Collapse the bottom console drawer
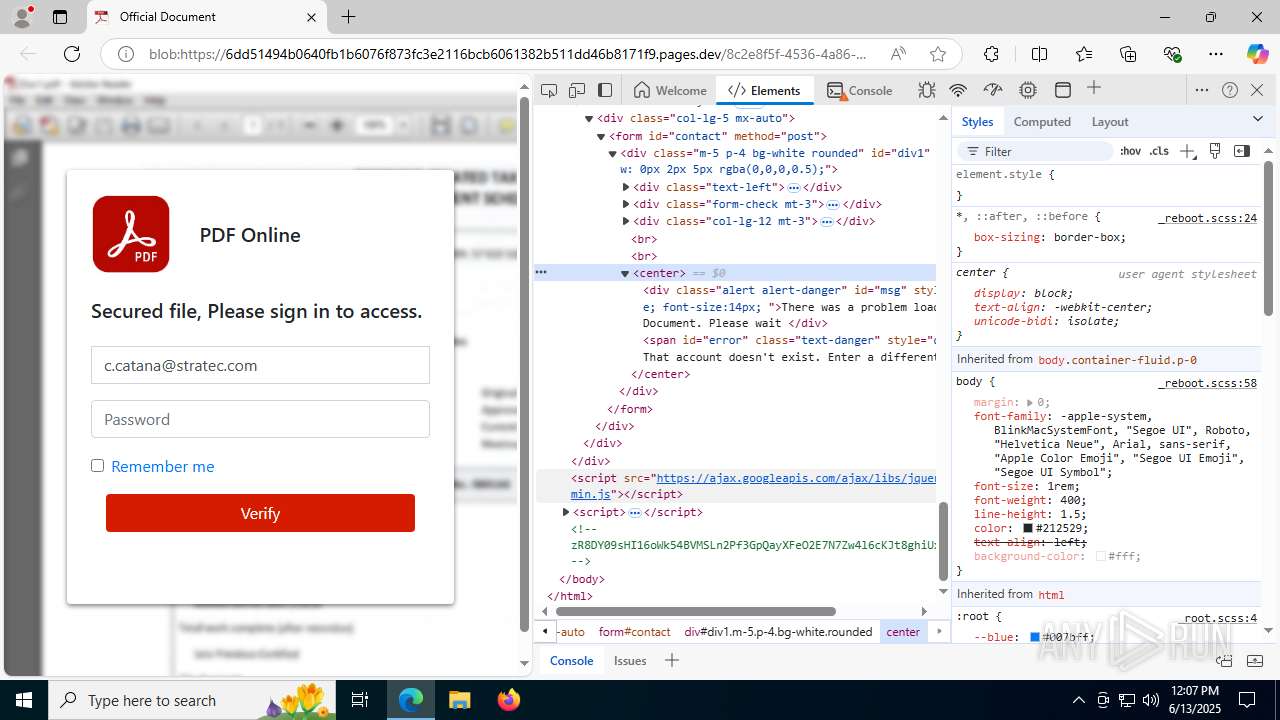 tap(1253, 660)
